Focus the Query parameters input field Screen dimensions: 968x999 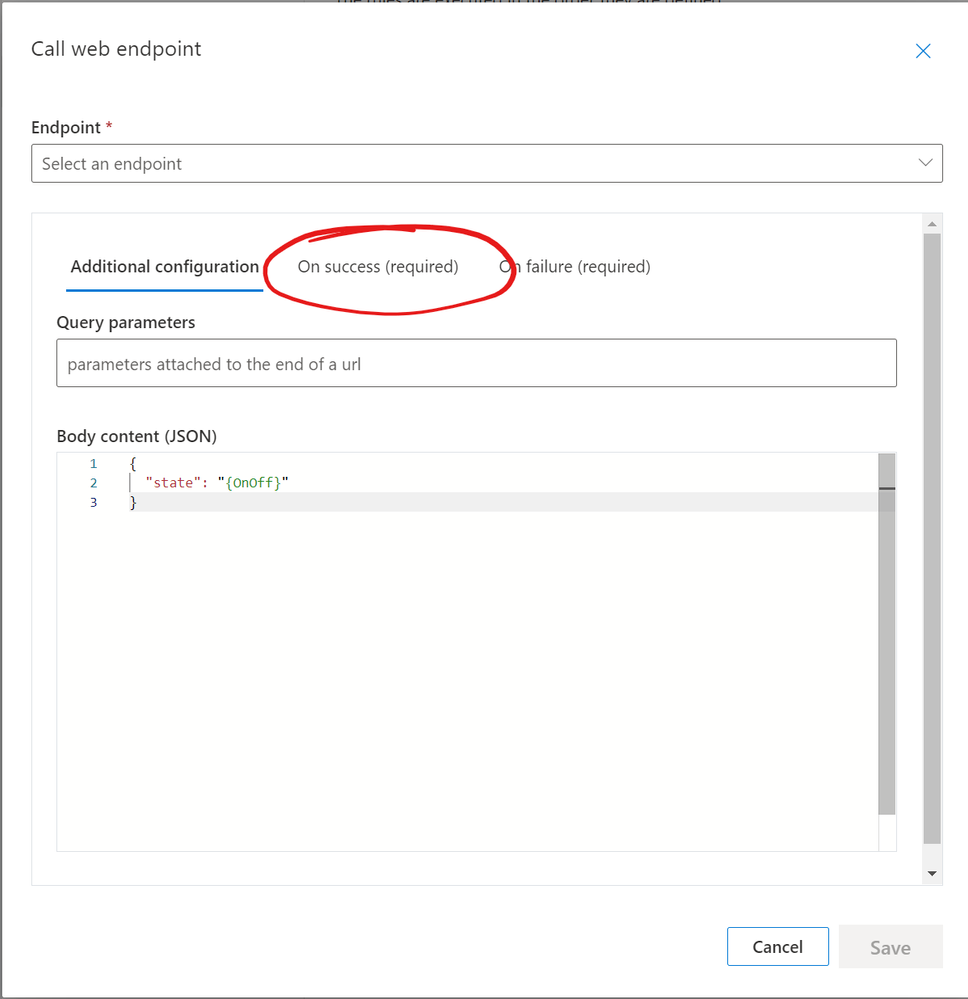(x=476, y=364)
